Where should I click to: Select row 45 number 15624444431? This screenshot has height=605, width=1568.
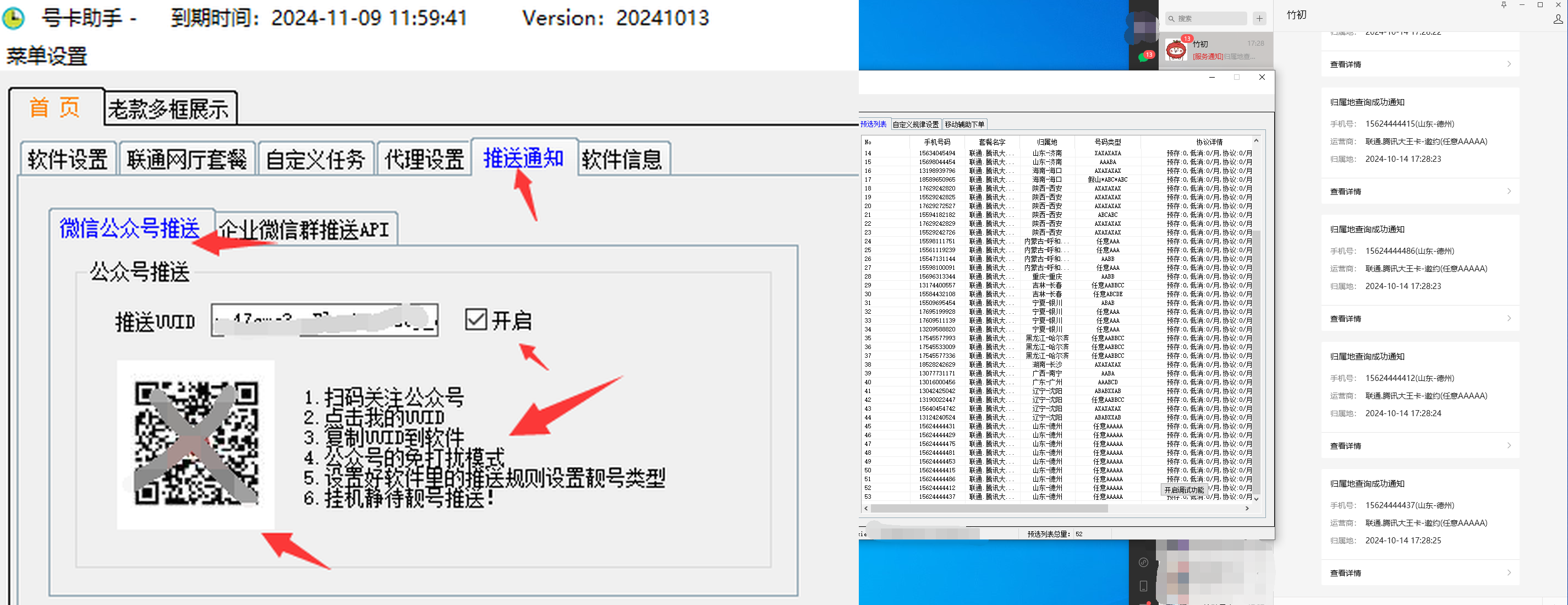[1057, 427]
